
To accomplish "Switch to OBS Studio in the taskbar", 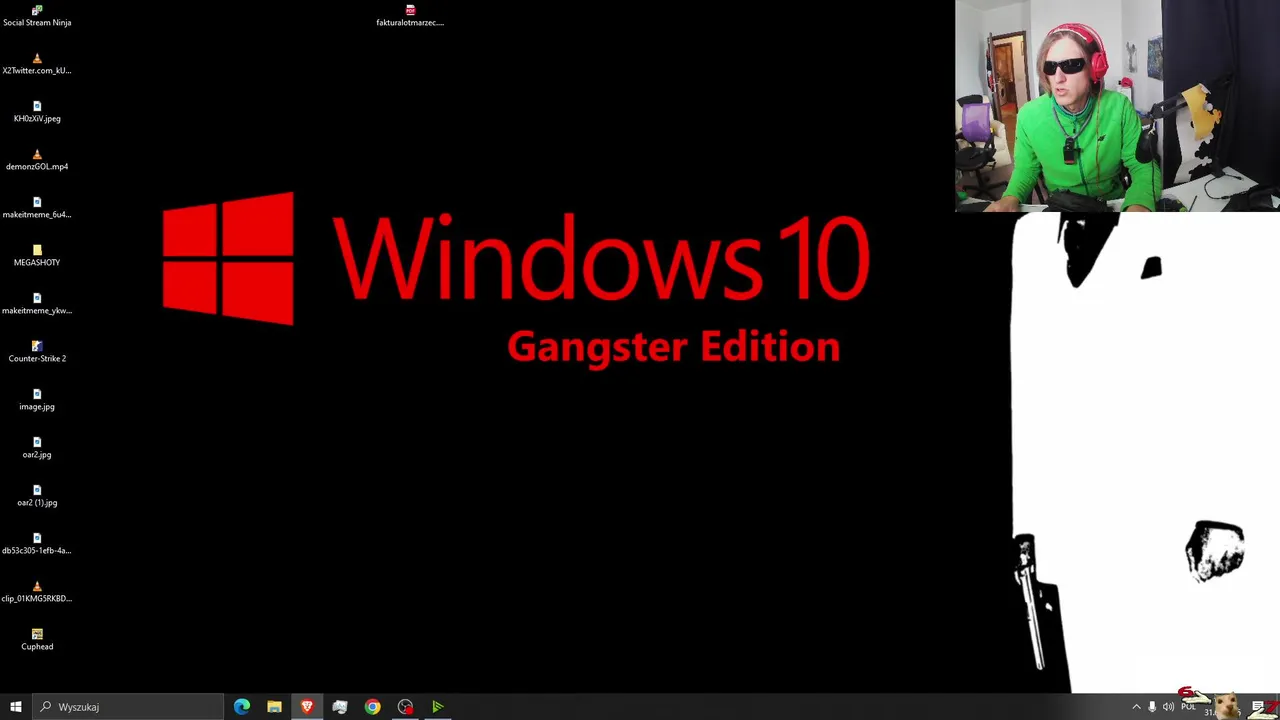I will (x=405, y=707).
